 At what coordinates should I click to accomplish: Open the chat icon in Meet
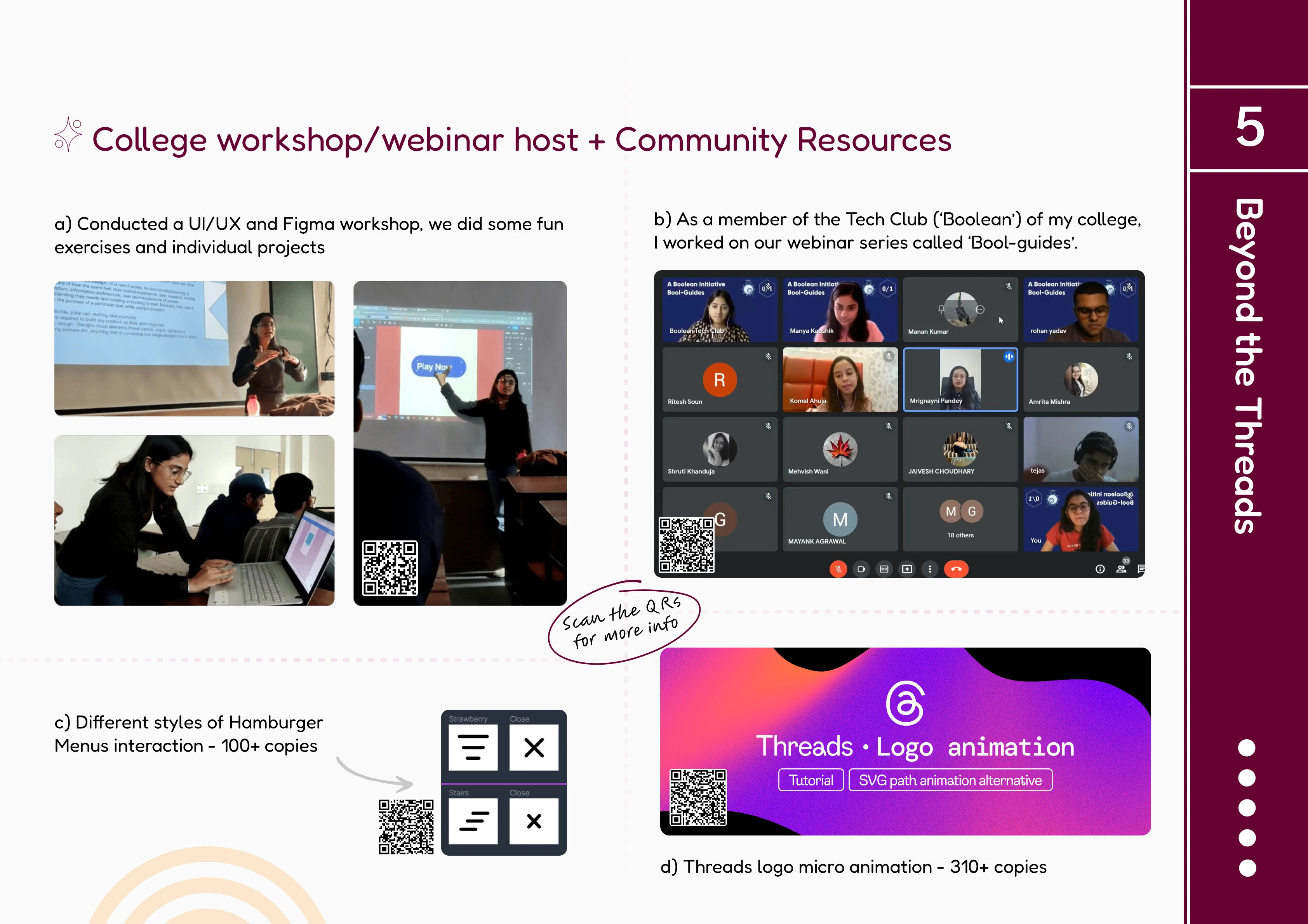point(1141,568)
